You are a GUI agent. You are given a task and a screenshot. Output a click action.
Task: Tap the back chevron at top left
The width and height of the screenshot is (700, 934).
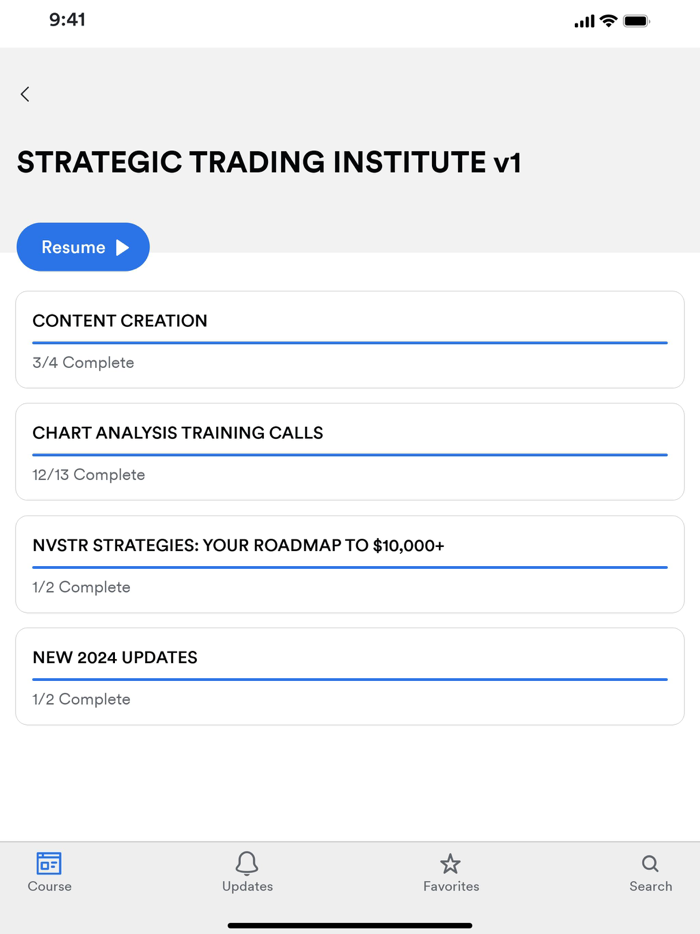coord(24,94)
